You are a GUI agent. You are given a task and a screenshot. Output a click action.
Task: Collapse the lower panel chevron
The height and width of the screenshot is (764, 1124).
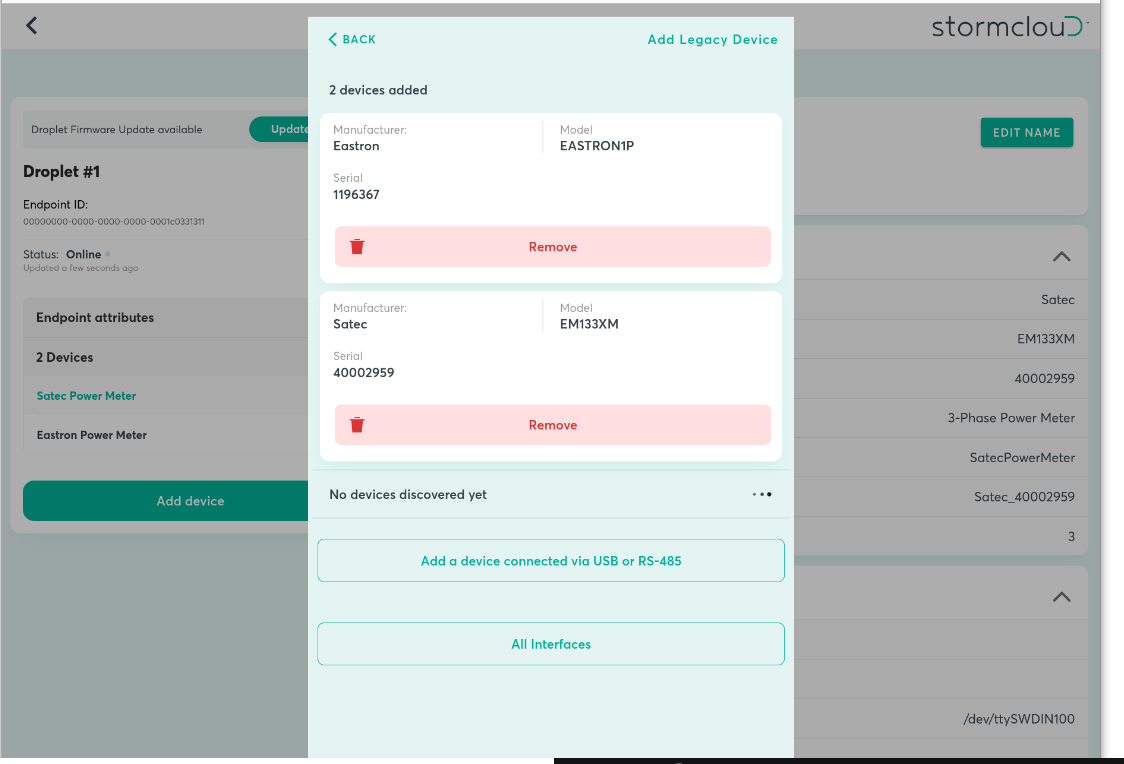(1062, 597)
